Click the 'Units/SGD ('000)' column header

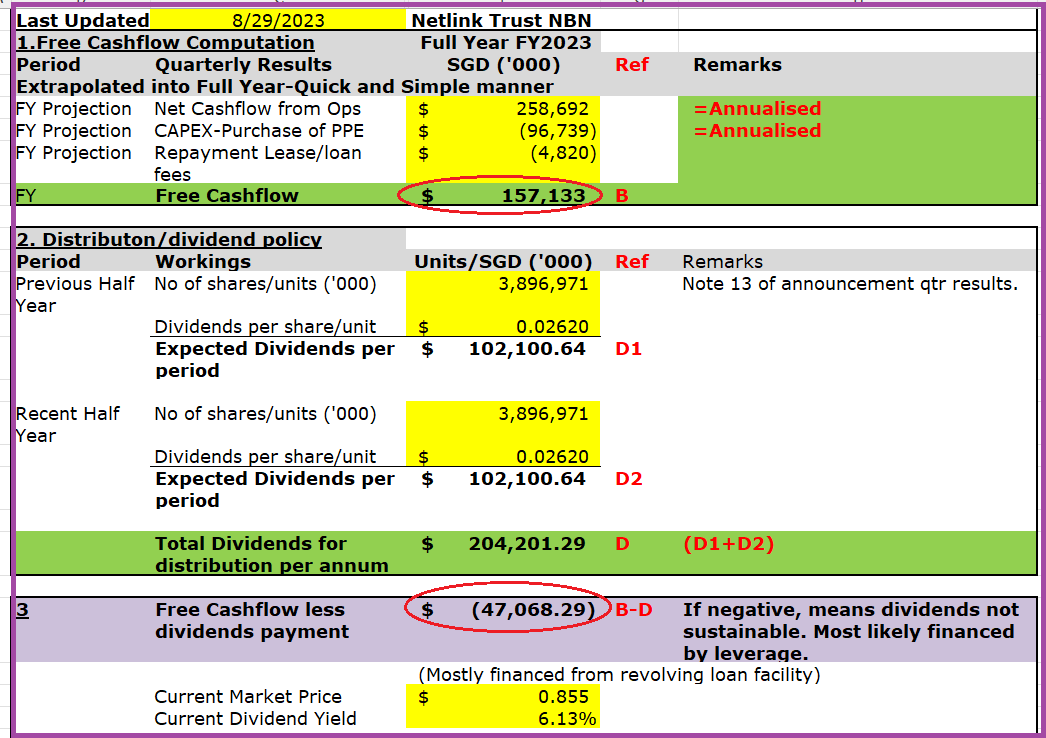(503, 261)
